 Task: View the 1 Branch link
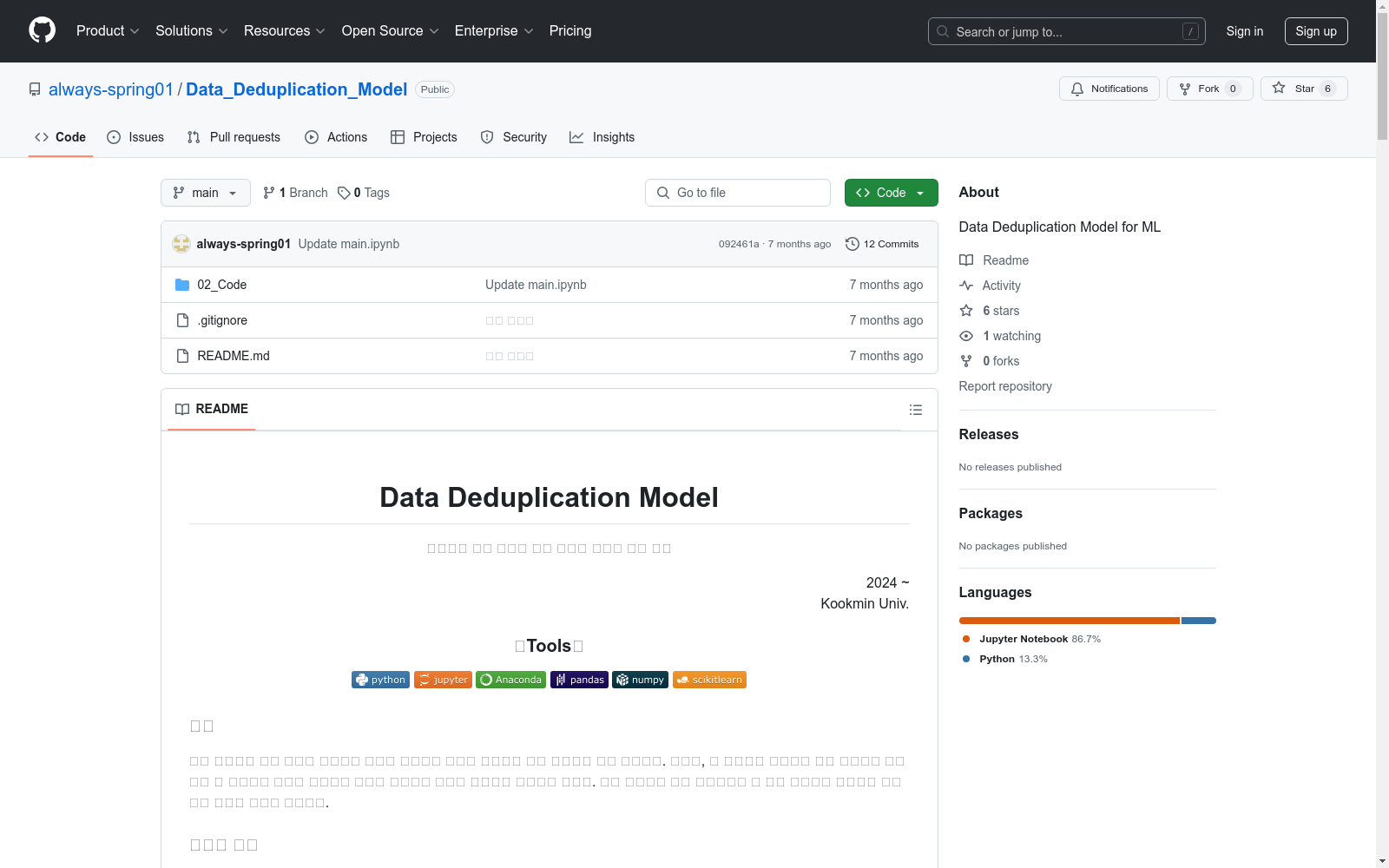pos(295,193)
